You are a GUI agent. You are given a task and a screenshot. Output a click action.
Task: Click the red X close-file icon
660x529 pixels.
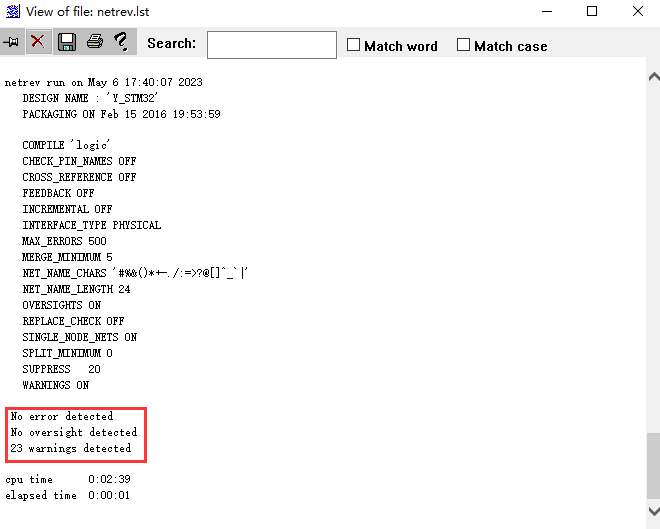click(38, 42)
